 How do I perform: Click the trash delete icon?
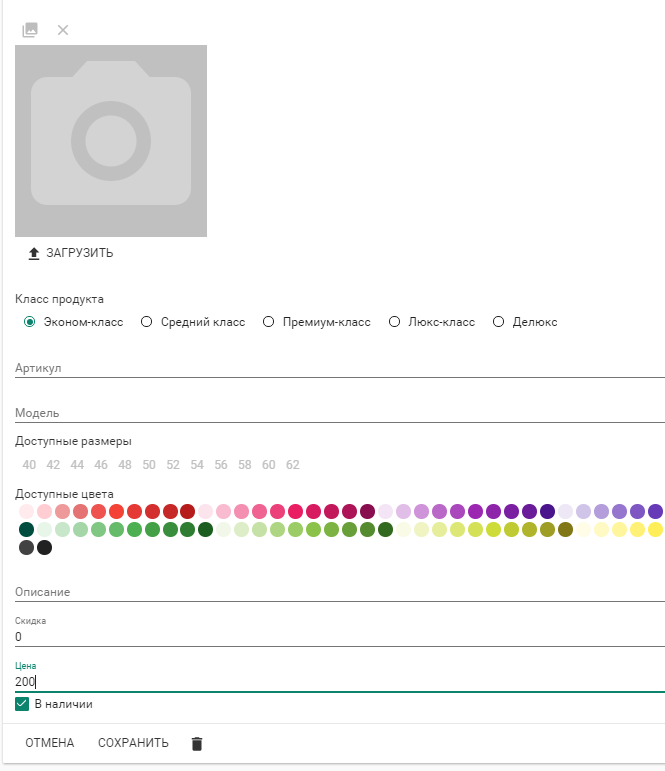click(x=197, y=743)
